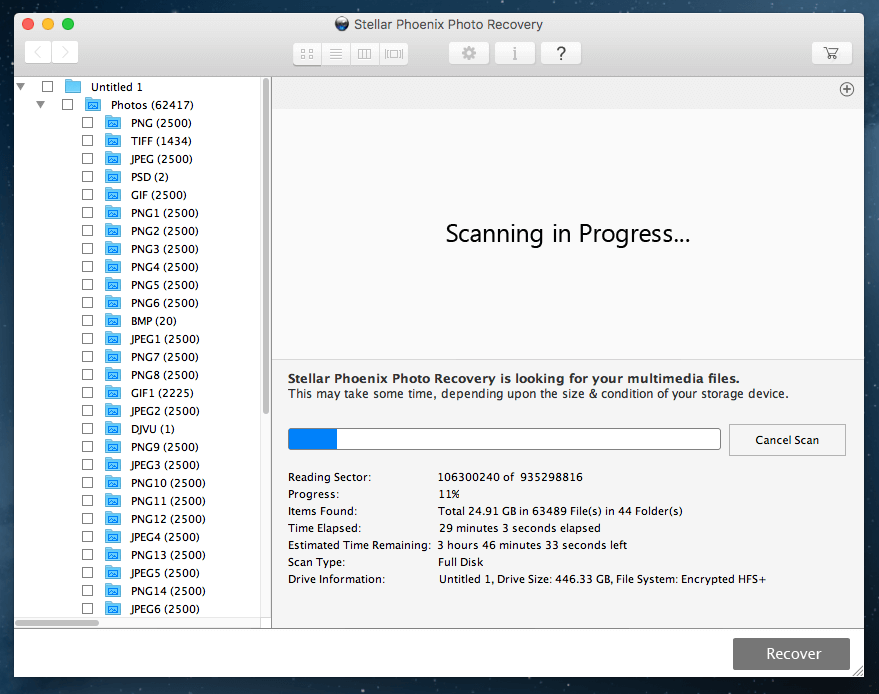This screenshot has width=879, height=694.
Task: Check the BMP (20) checkbox
Action: tap(87, 321)
